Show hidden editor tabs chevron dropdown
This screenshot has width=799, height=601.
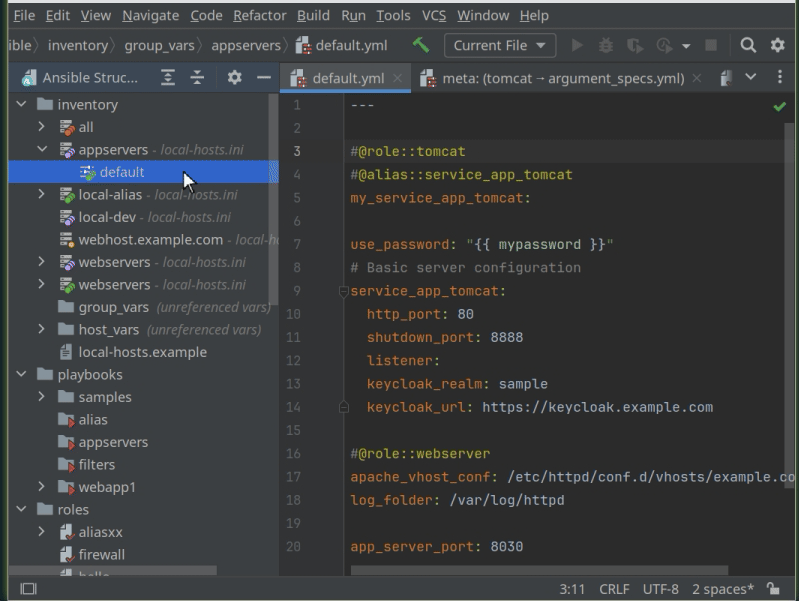click(x=751, y=77)
